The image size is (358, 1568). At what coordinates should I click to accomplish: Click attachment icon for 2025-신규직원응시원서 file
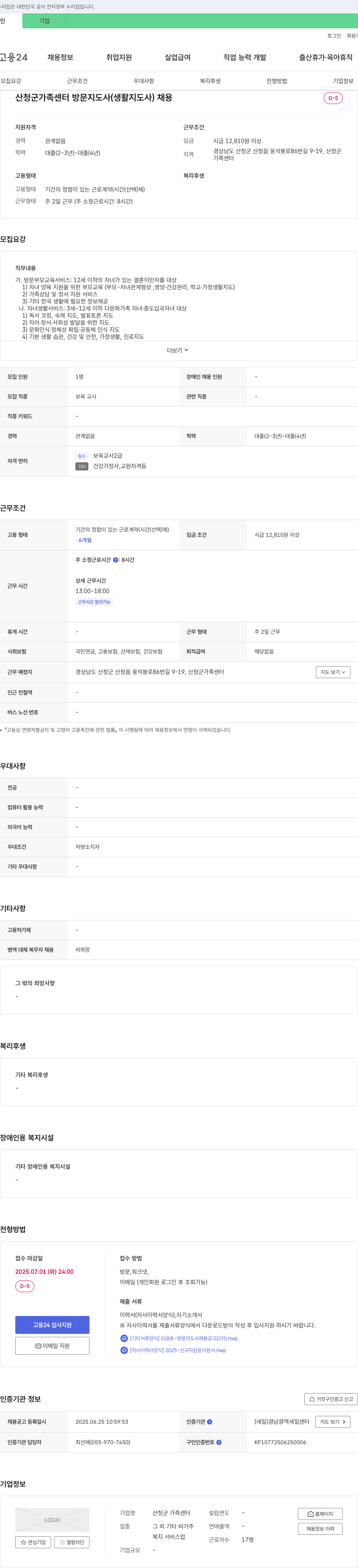[x=124, y=1350]
